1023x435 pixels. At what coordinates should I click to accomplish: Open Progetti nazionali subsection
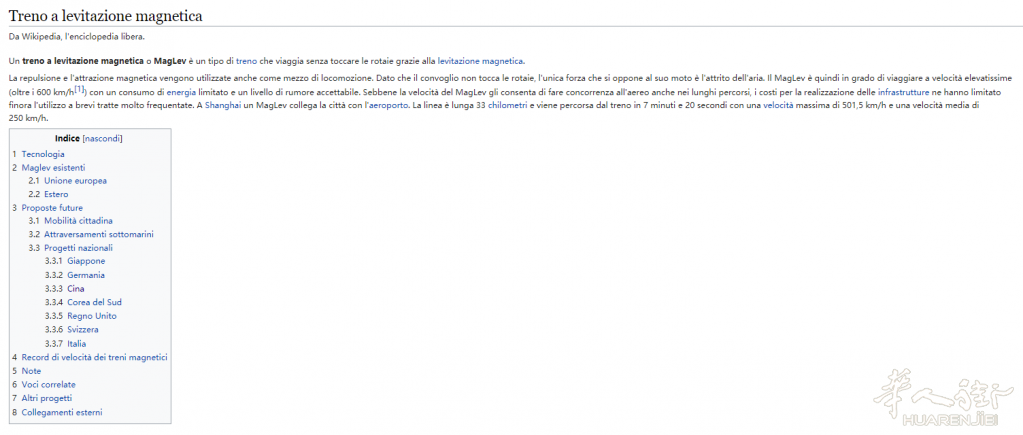tap(78, 247)
